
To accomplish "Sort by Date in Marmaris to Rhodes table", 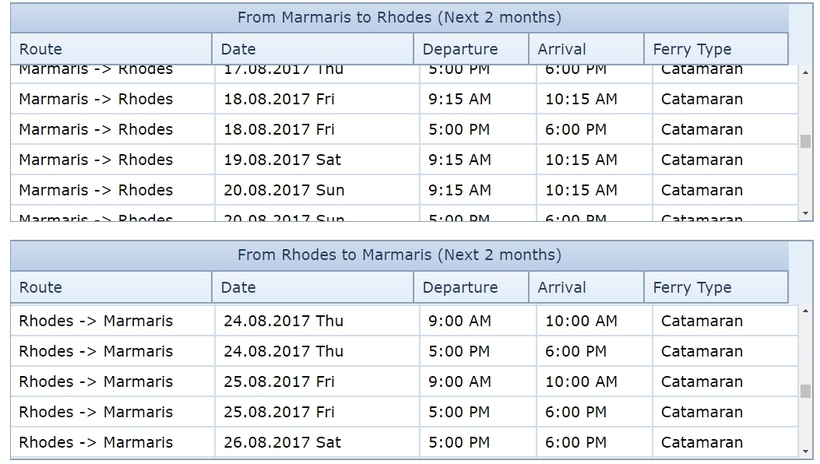I will (x=312, y=49).
